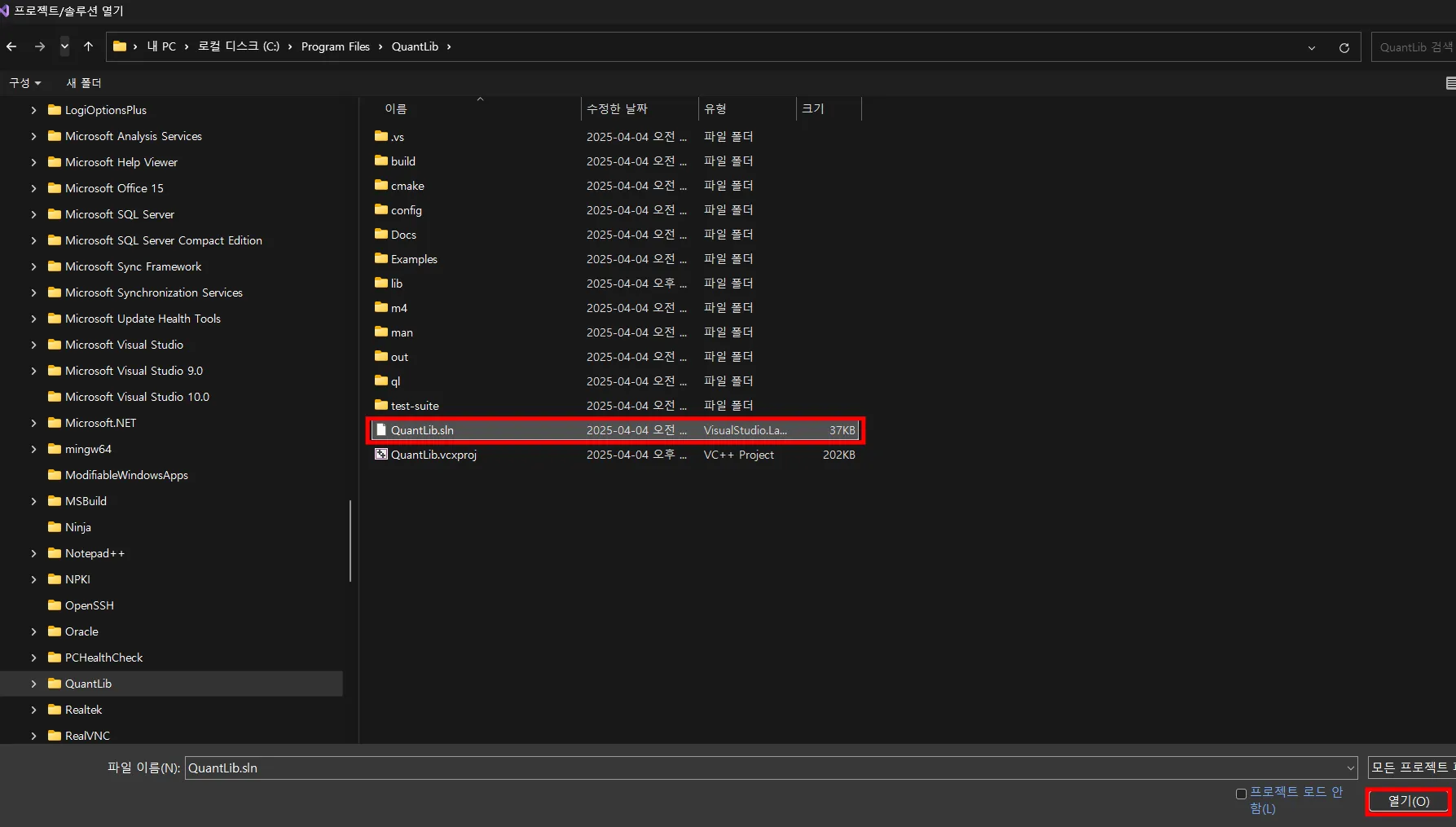Go forward using the forward arrow

[x=39, y=46]
